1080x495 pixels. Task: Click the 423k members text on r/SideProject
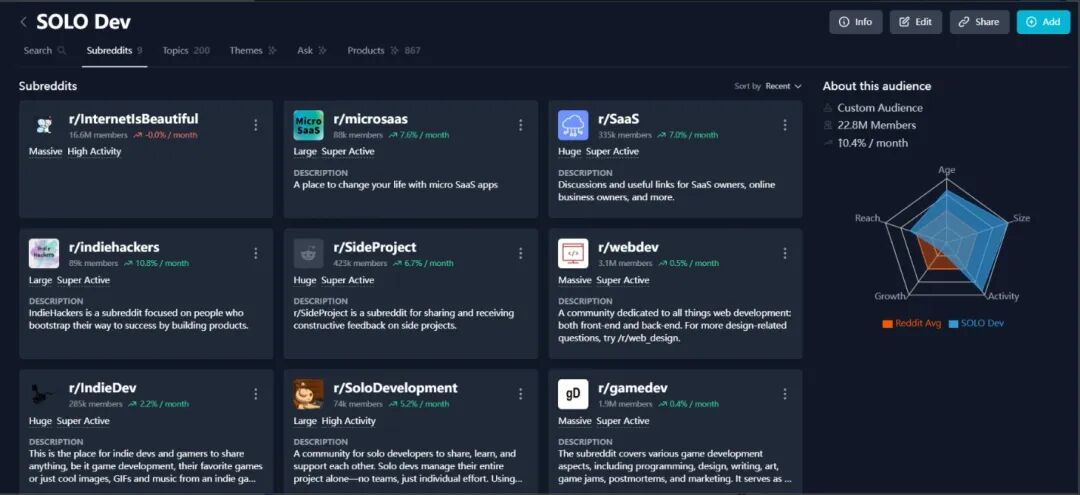tap(360, 263)
